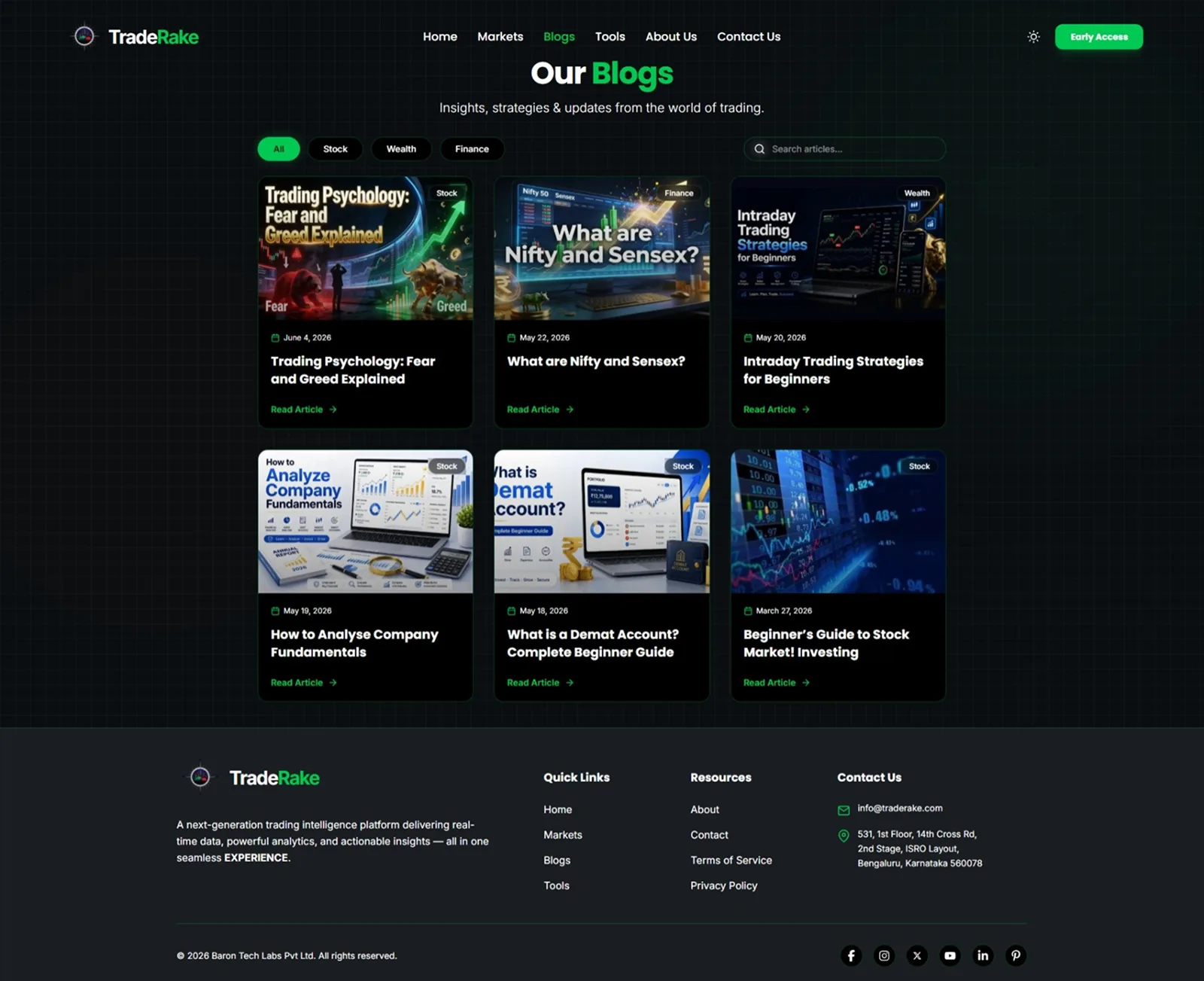The width and height of the screenshot is (1204, 981).
Task: Open the Pinterest icon in footer
Action: tap(1016, 955)
